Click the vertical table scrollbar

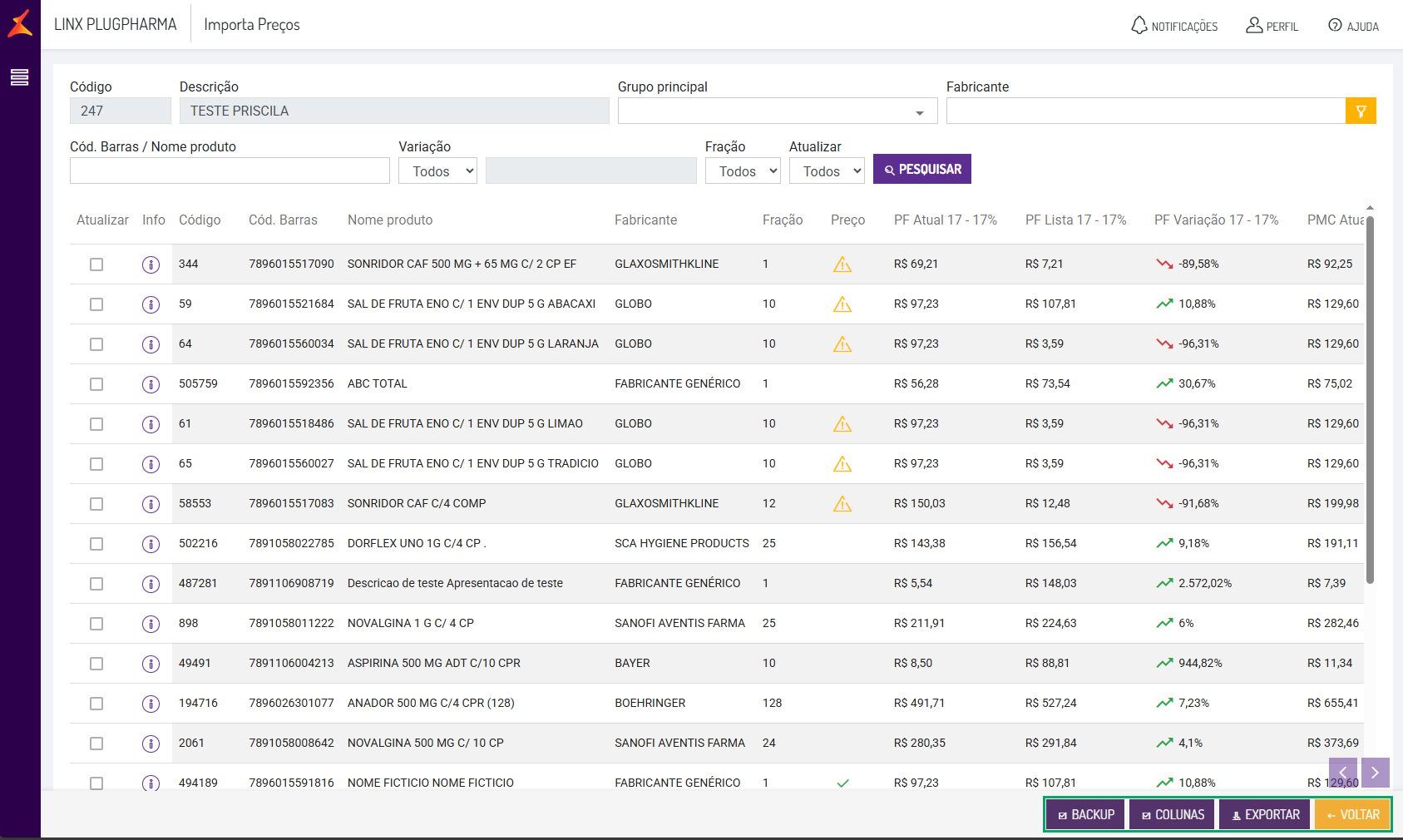(1370, 399)
